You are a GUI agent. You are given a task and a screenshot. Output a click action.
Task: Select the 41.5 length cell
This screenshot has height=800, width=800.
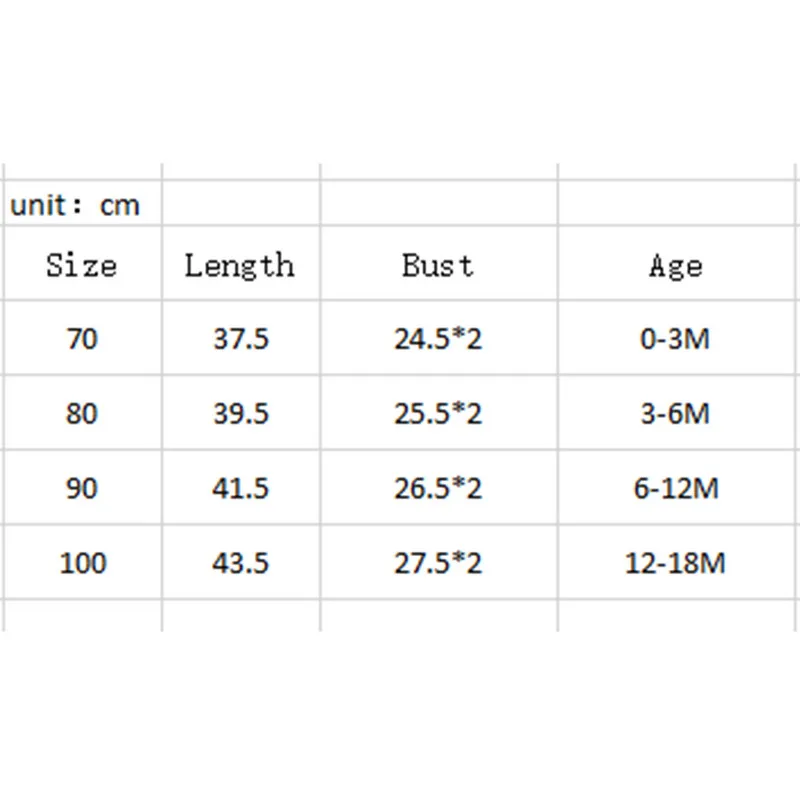click(x=241, y=488)
